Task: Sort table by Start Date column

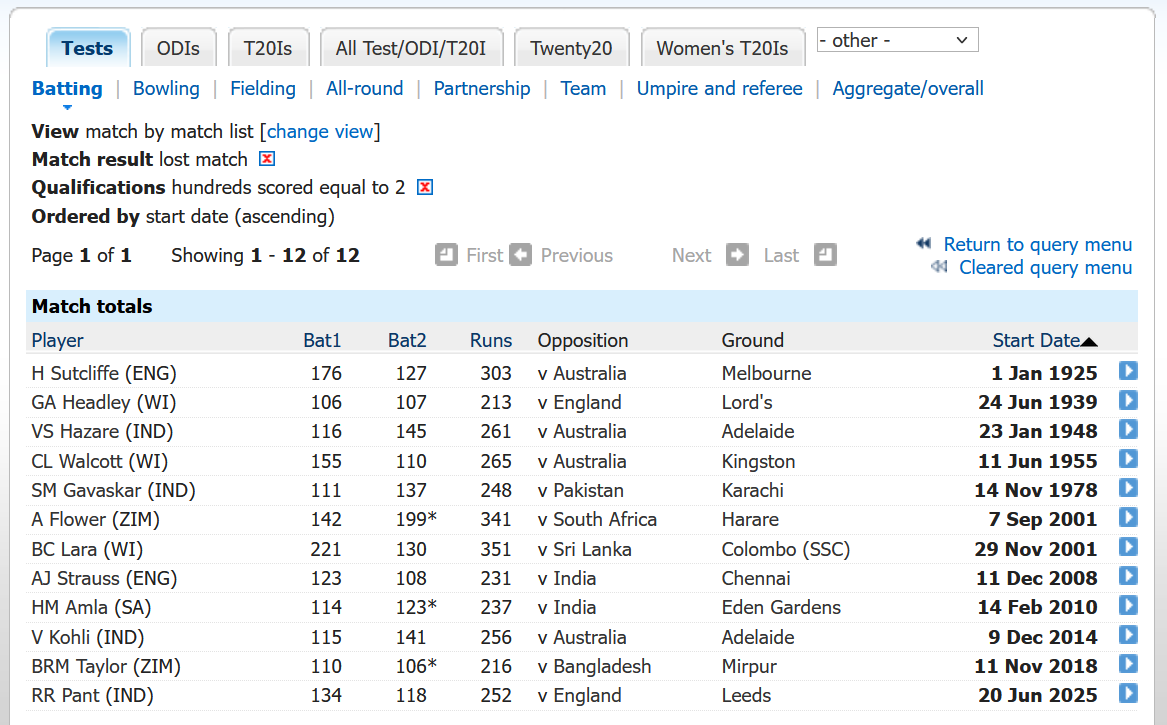Action: tap(1036, 340)
